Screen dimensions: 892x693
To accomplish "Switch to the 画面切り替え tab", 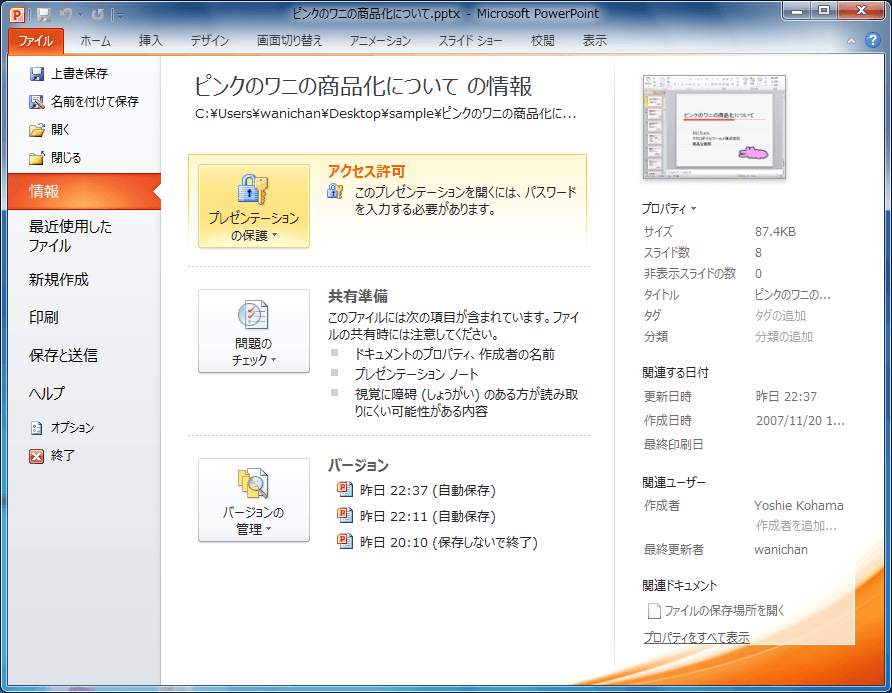I will point(289,41).
